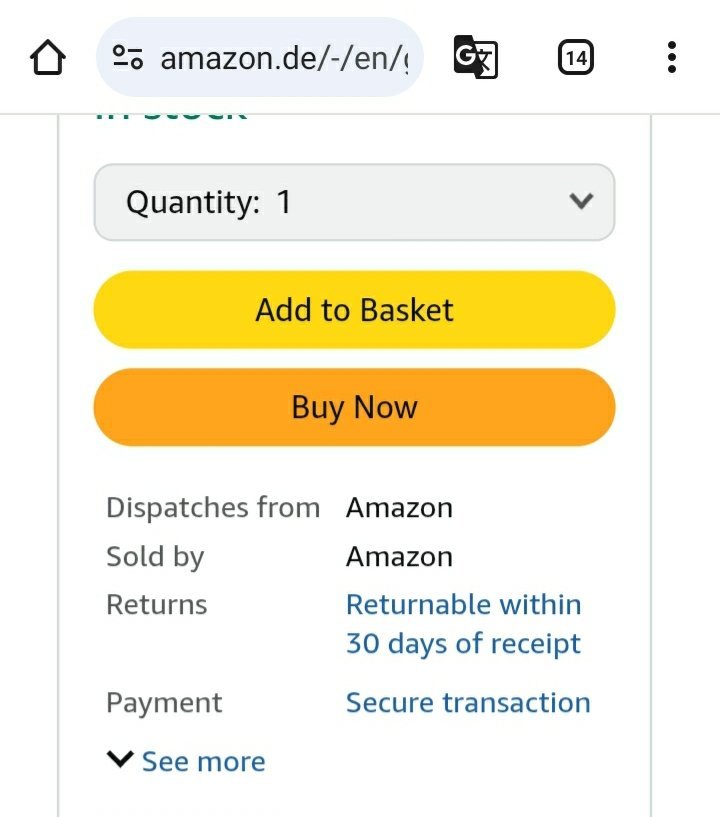Click the Returns label
The image size is (720, 817).
tap(157, 605)
